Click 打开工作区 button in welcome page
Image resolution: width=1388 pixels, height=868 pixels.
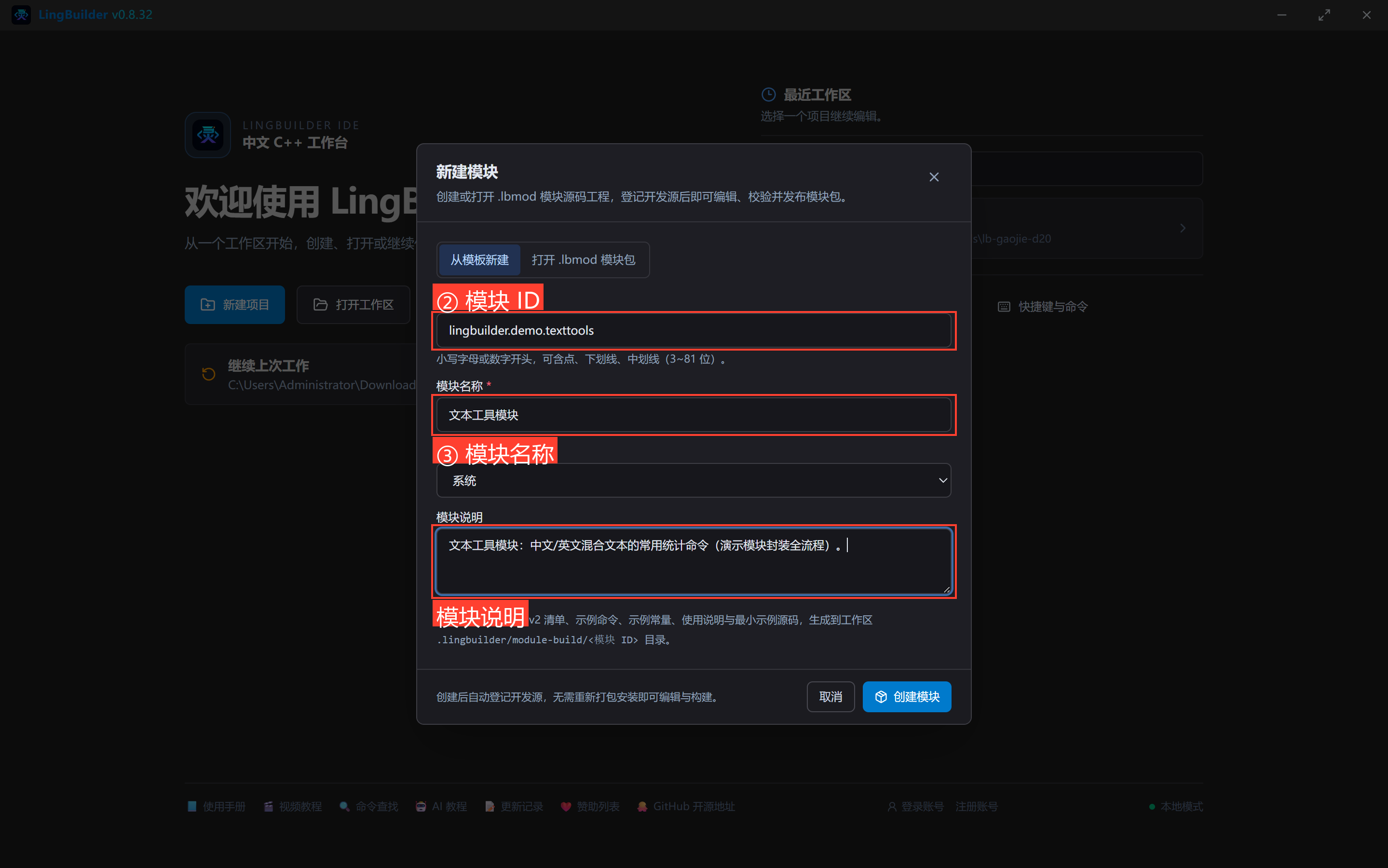pos(353,304)
